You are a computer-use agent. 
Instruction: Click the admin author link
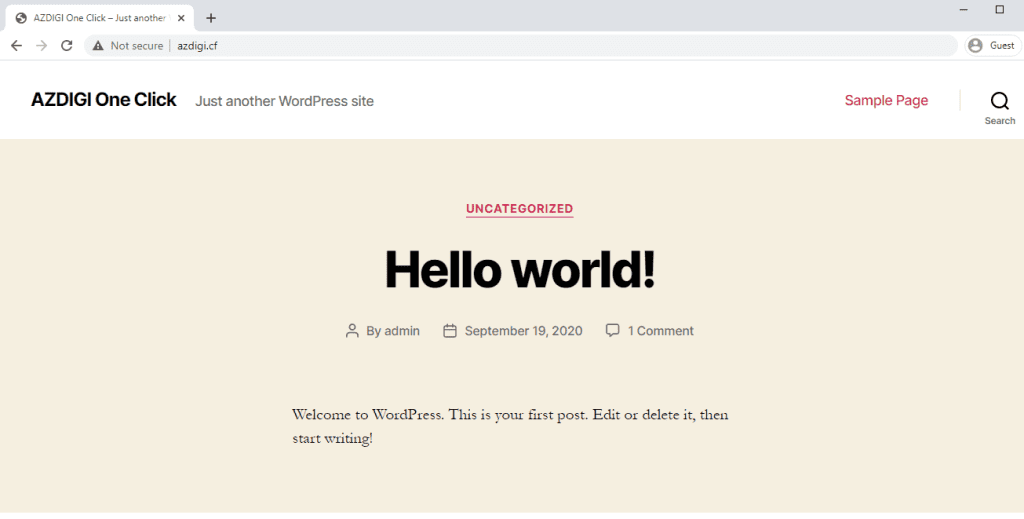[402, 331]
